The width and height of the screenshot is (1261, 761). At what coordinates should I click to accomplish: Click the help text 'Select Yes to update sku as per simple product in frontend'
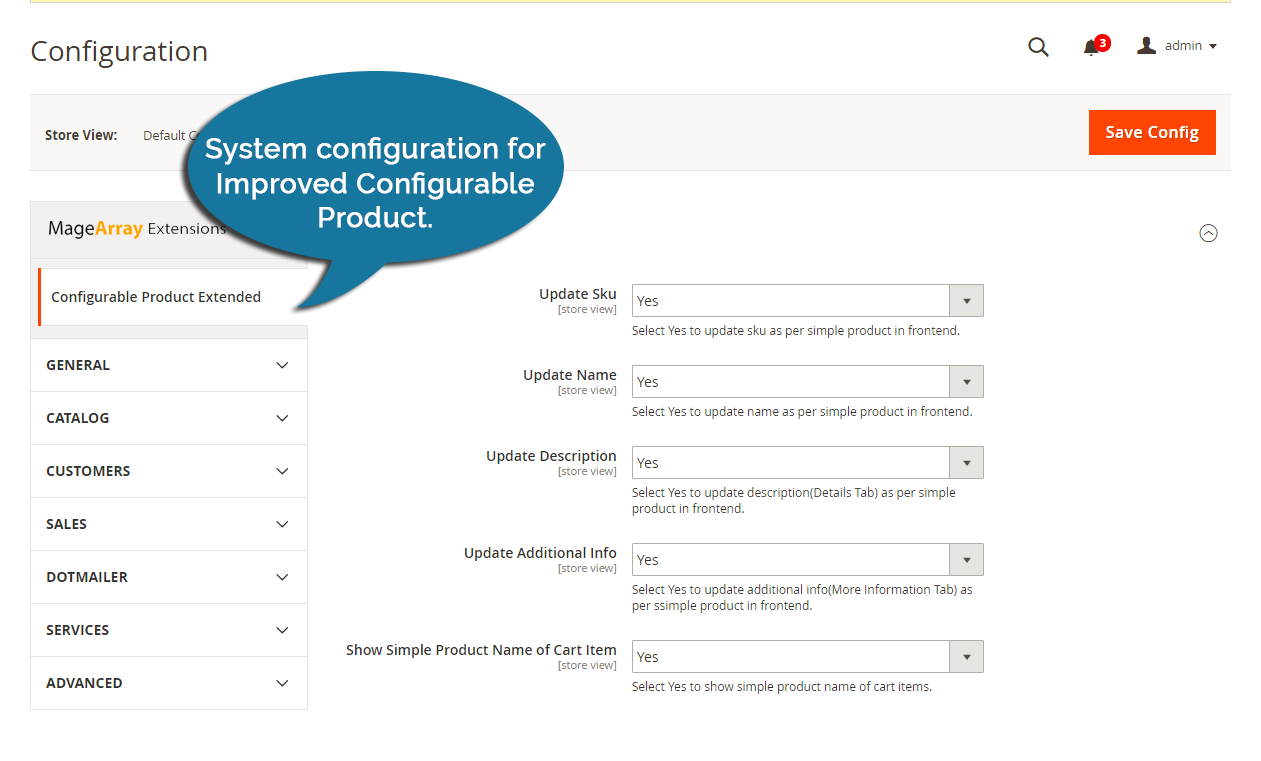click(796, 331)
